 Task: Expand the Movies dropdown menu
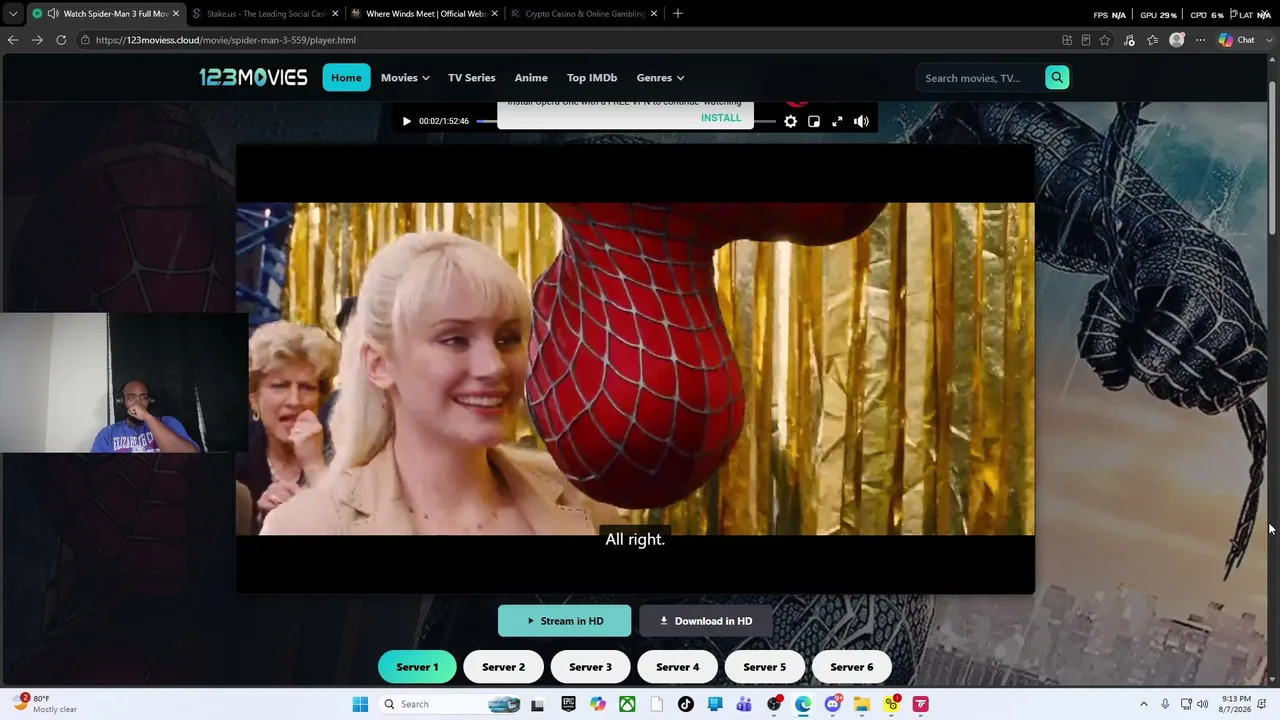pos(405,78)
